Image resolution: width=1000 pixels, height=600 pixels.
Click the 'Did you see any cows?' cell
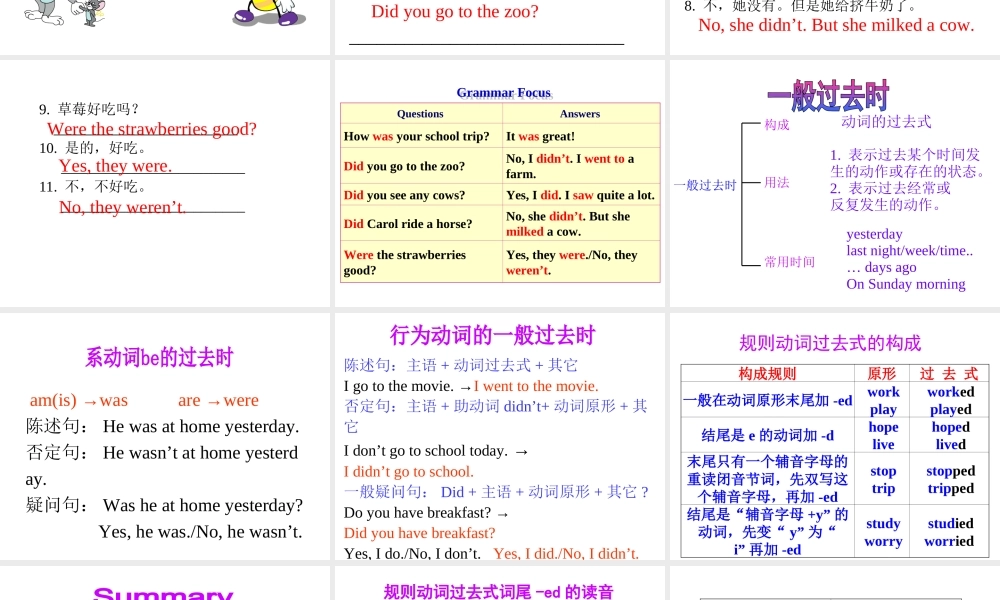pyautogui.click(x=422, y=195)
